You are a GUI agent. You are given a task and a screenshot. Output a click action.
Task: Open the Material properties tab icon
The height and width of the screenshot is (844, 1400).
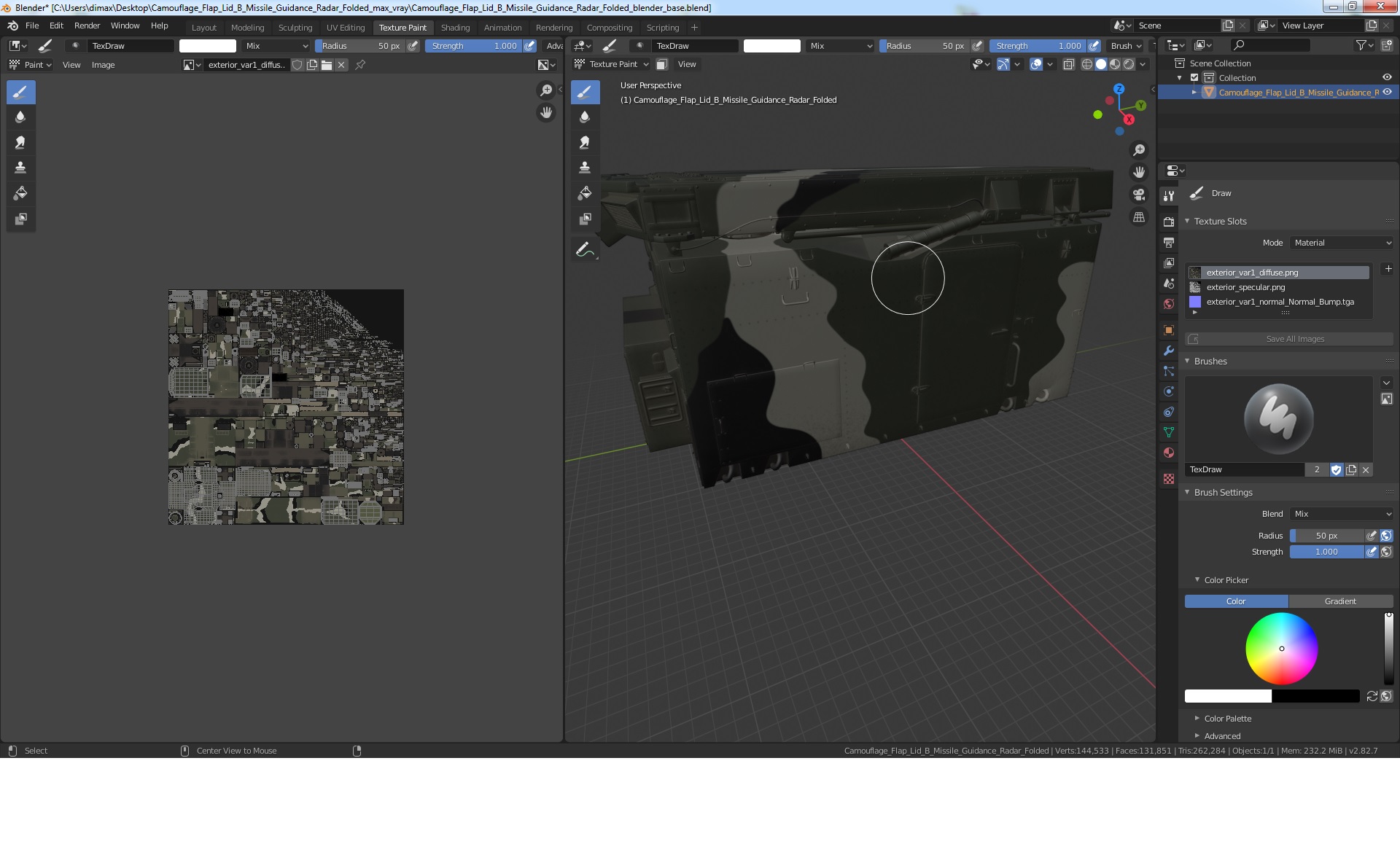pyautogui.click(x=1169, y=453)
